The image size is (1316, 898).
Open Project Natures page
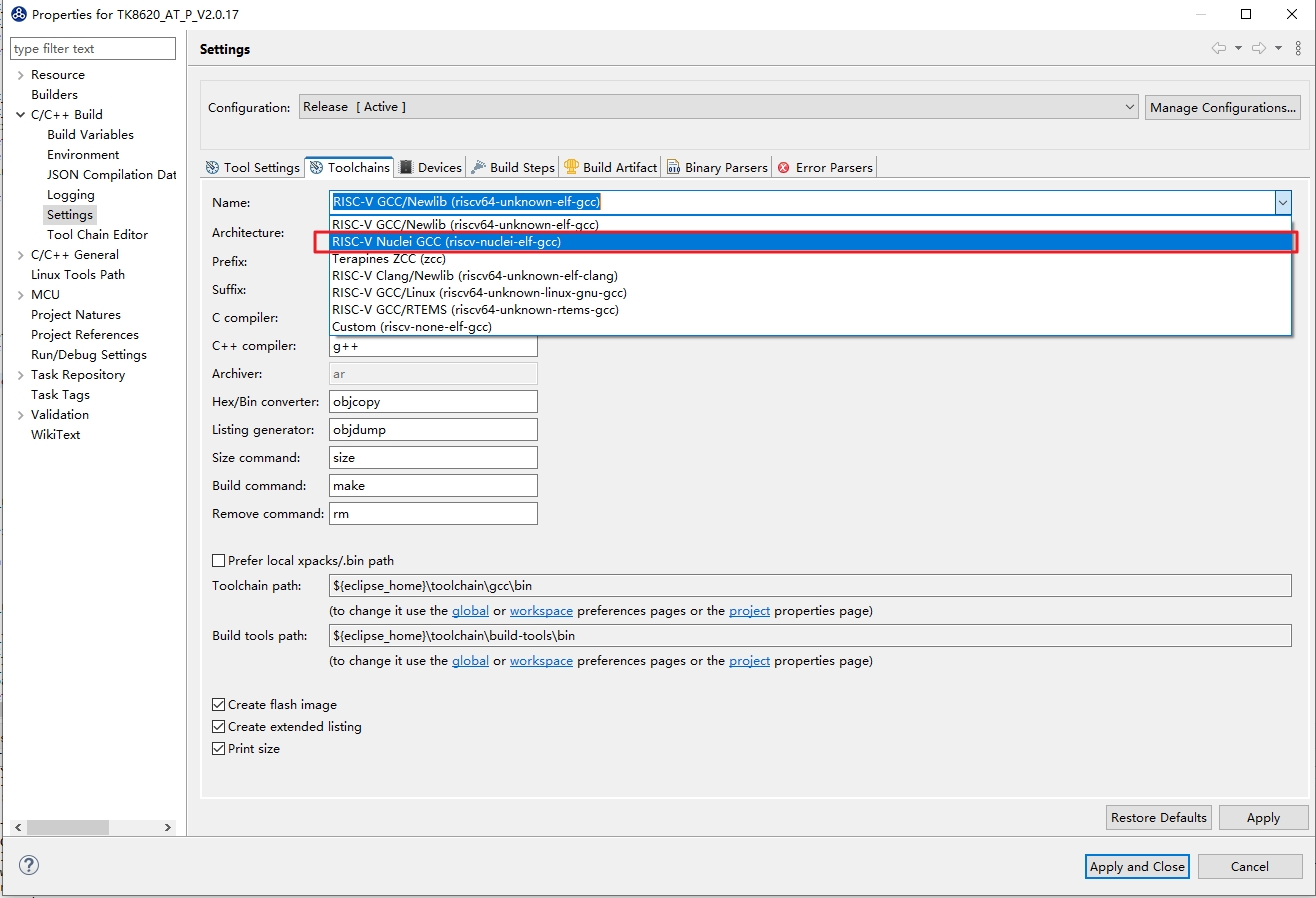tap(76, 315)
